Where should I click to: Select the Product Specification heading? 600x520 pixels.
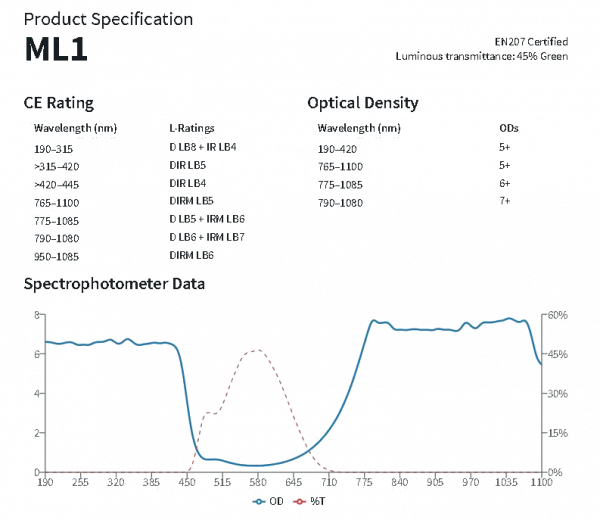(x=108, y=19)
